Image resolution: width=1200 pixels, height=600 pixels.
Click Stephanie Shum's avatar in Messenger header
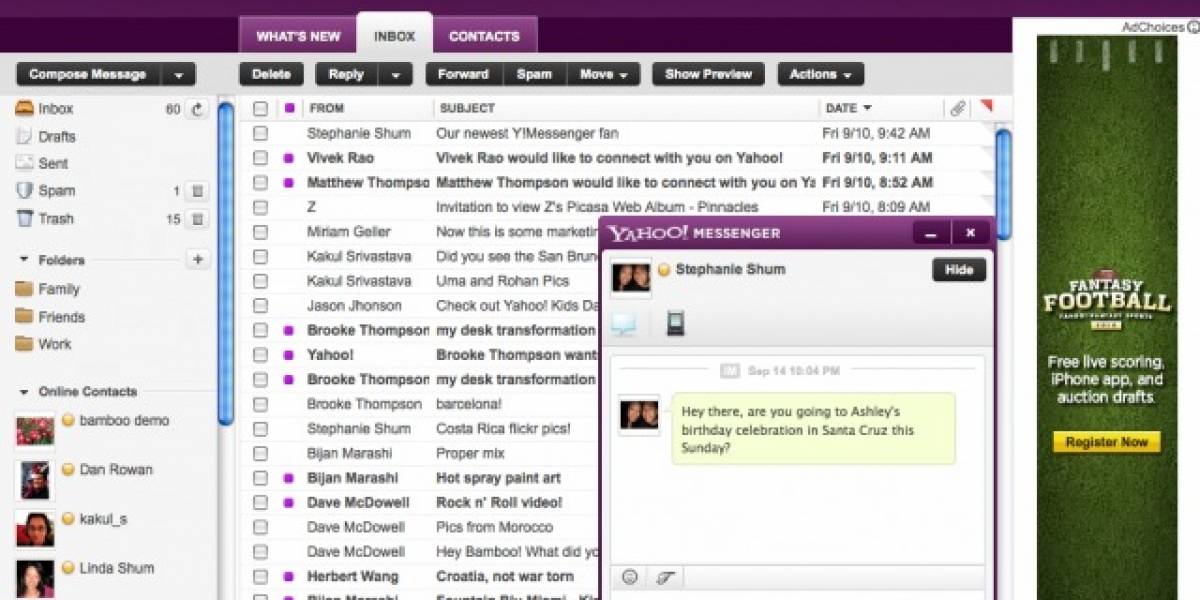click(631, 277)
